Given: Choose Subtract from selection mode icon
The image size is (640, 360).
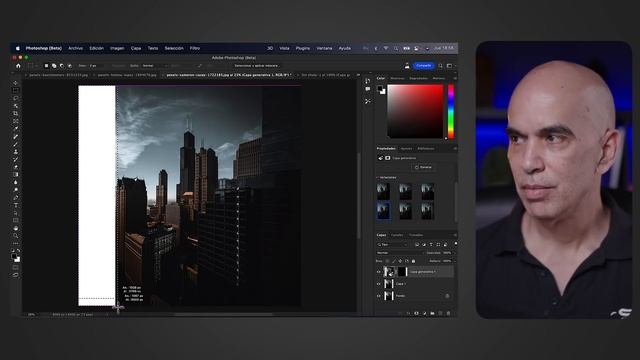Looking at the screenshot, I should [62, 66].
